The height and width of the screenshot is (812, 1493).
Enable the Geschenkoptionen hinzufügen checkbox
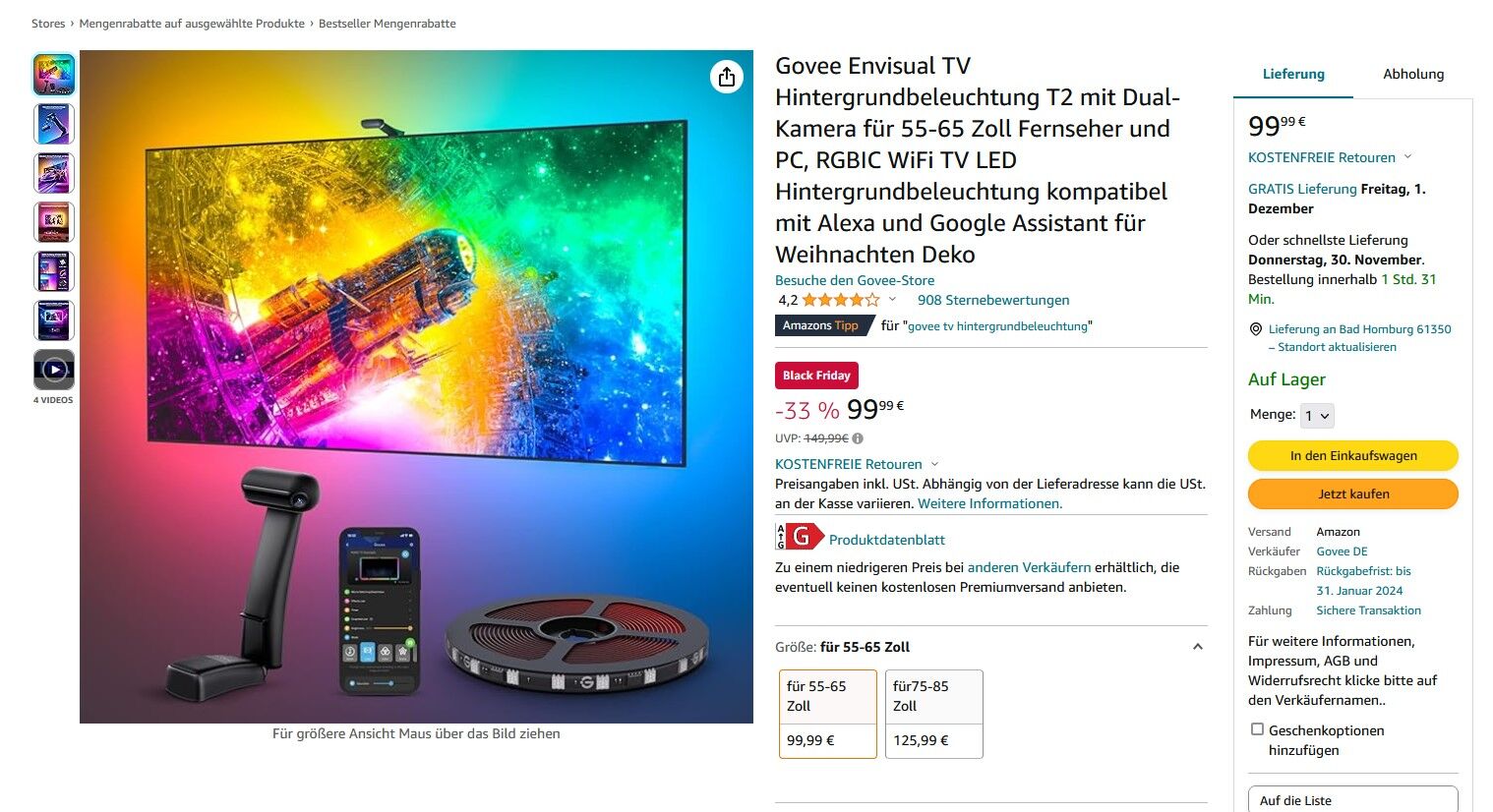tap(1257, 729)
